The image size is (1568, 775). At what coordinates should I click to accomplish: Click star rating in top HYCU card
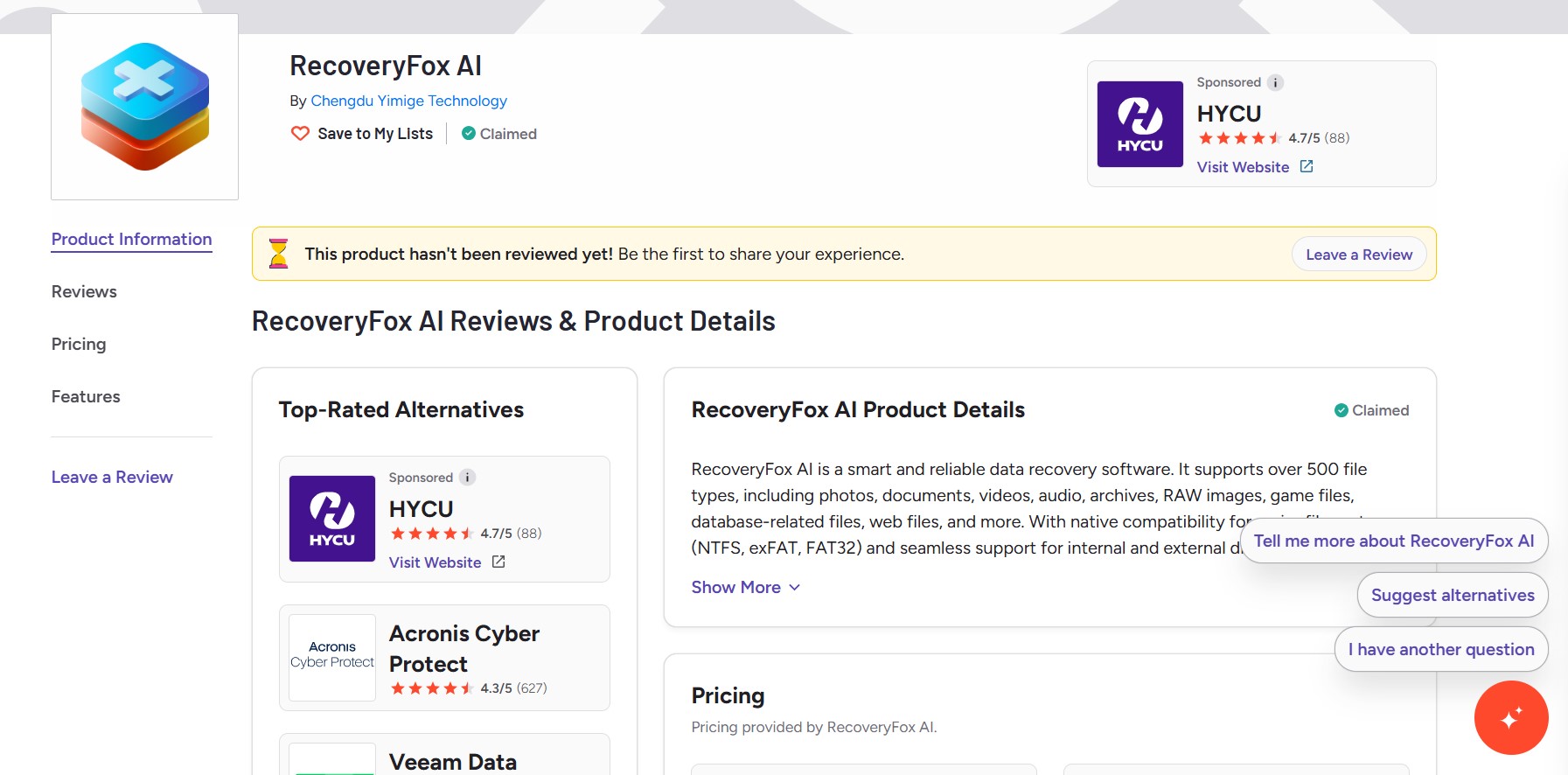1239,138
